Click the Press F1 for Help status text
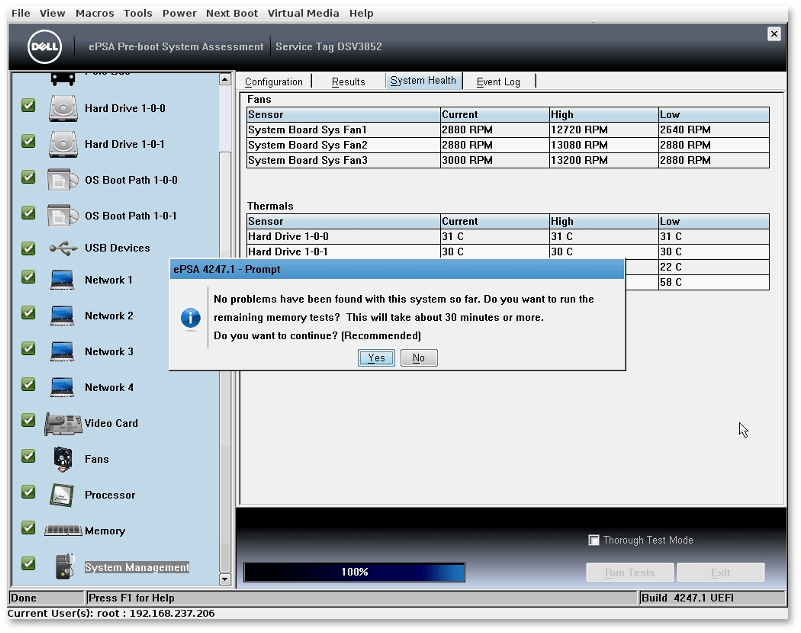This screenshot has width=801, height=633. click(131, 598)
